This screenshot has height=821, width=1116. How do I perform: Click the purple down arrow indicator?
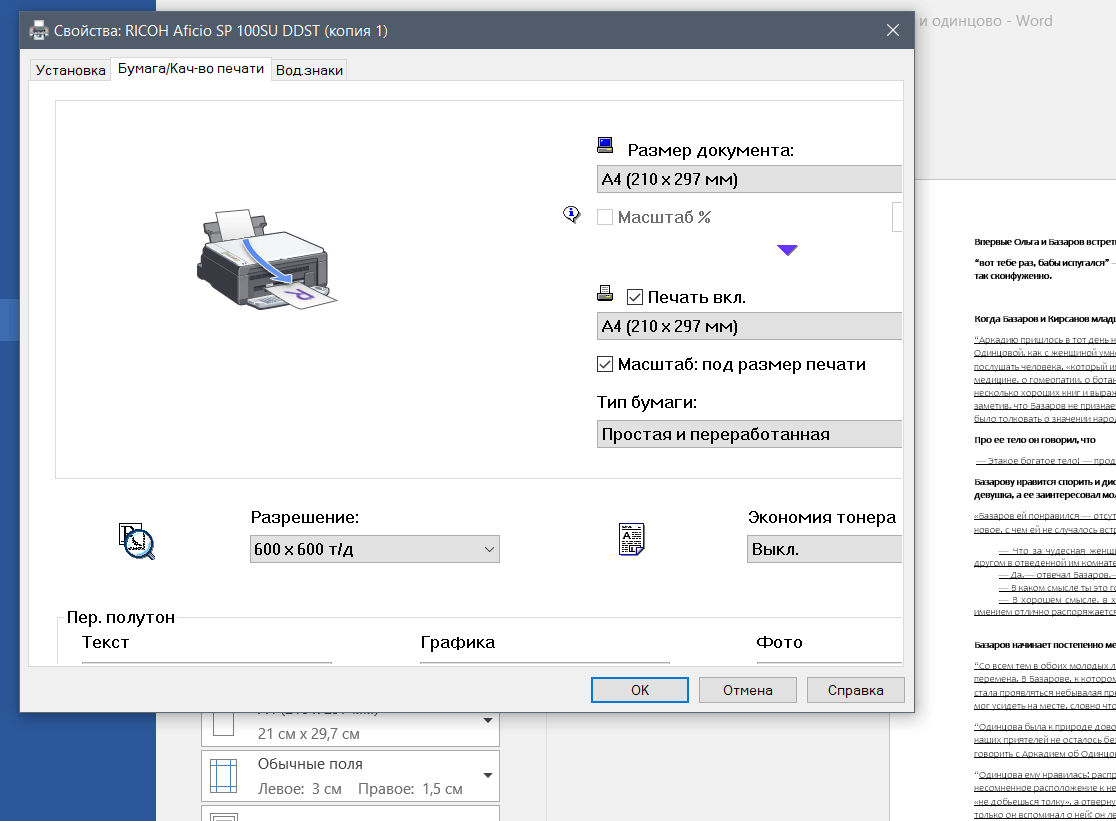point(787,250)
